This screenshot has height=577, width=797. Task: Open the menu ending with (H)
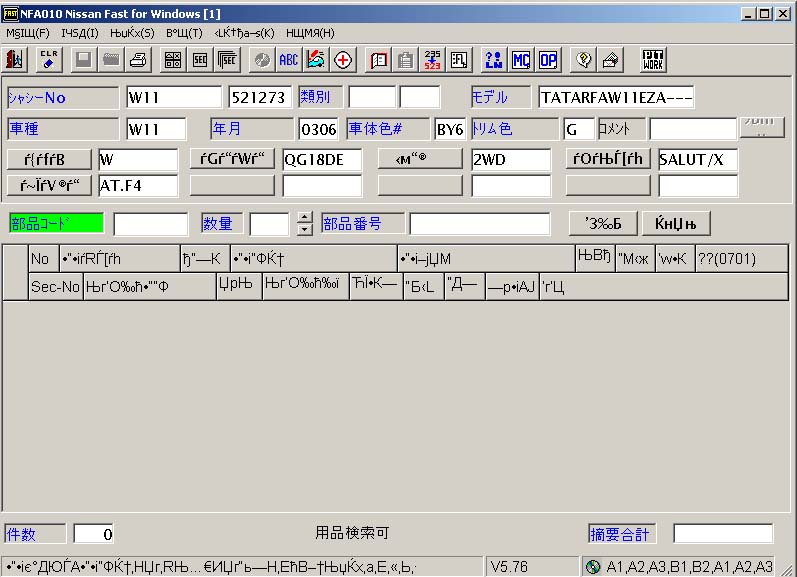pyautogui.click(x=310, y=33)
